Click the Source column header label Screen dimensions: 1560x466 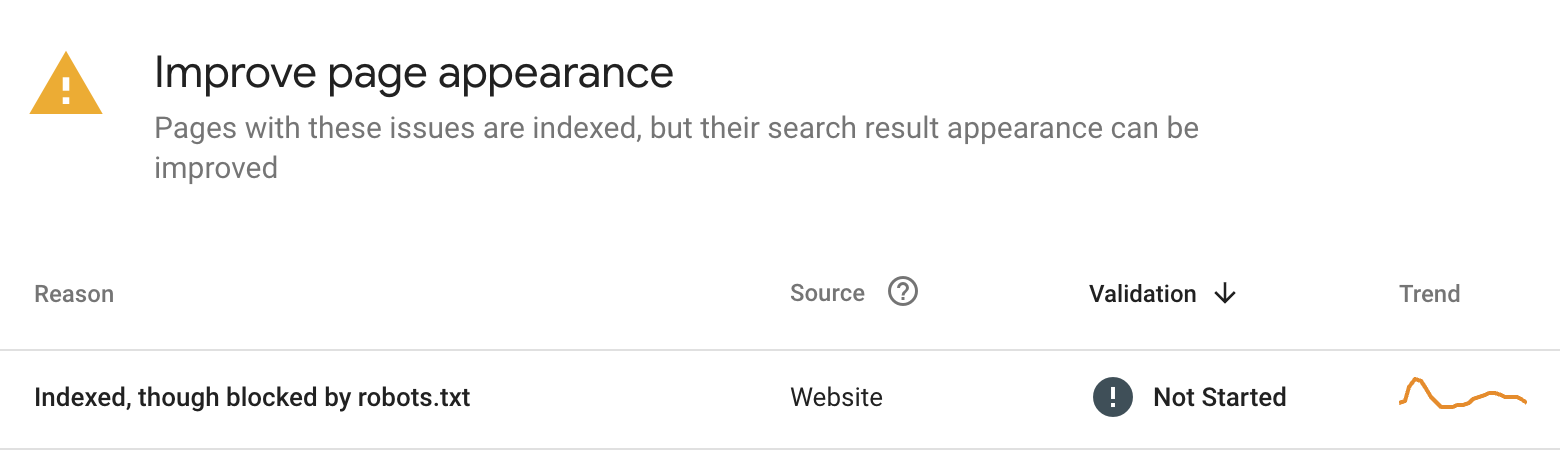click(827, 293)
